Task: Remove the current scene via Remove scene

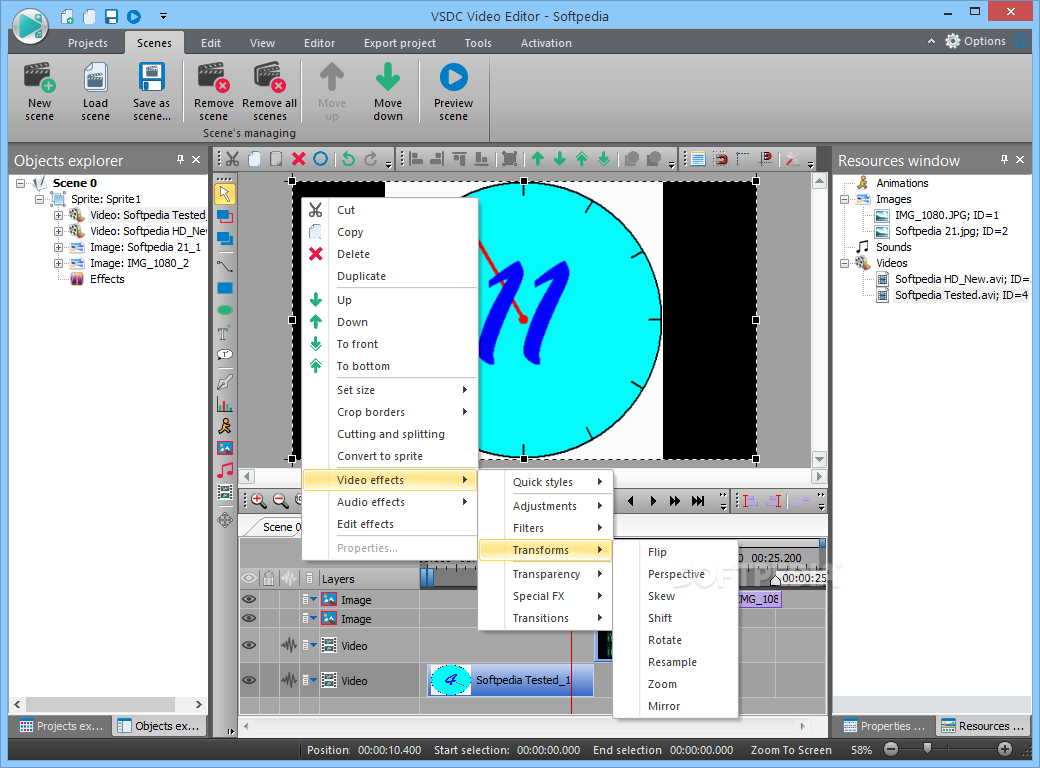Action: (x=214, y=92)
